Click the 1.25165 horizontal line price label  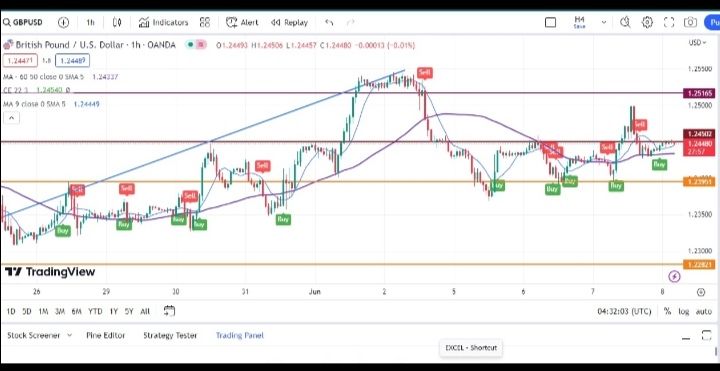pyautogui.click(x=699, y=93)
